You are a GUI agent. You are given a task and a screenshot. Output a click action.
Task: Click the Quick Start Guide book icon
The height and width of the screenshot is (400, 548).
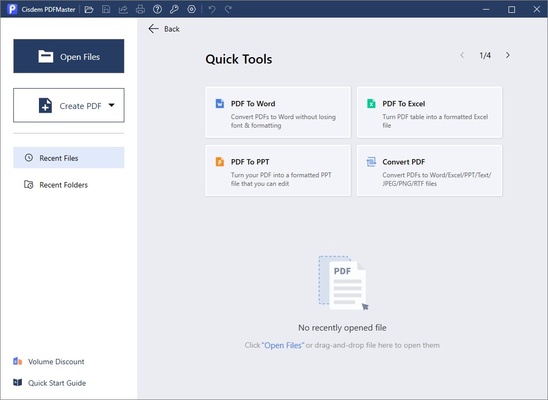[x=17, y=383]
